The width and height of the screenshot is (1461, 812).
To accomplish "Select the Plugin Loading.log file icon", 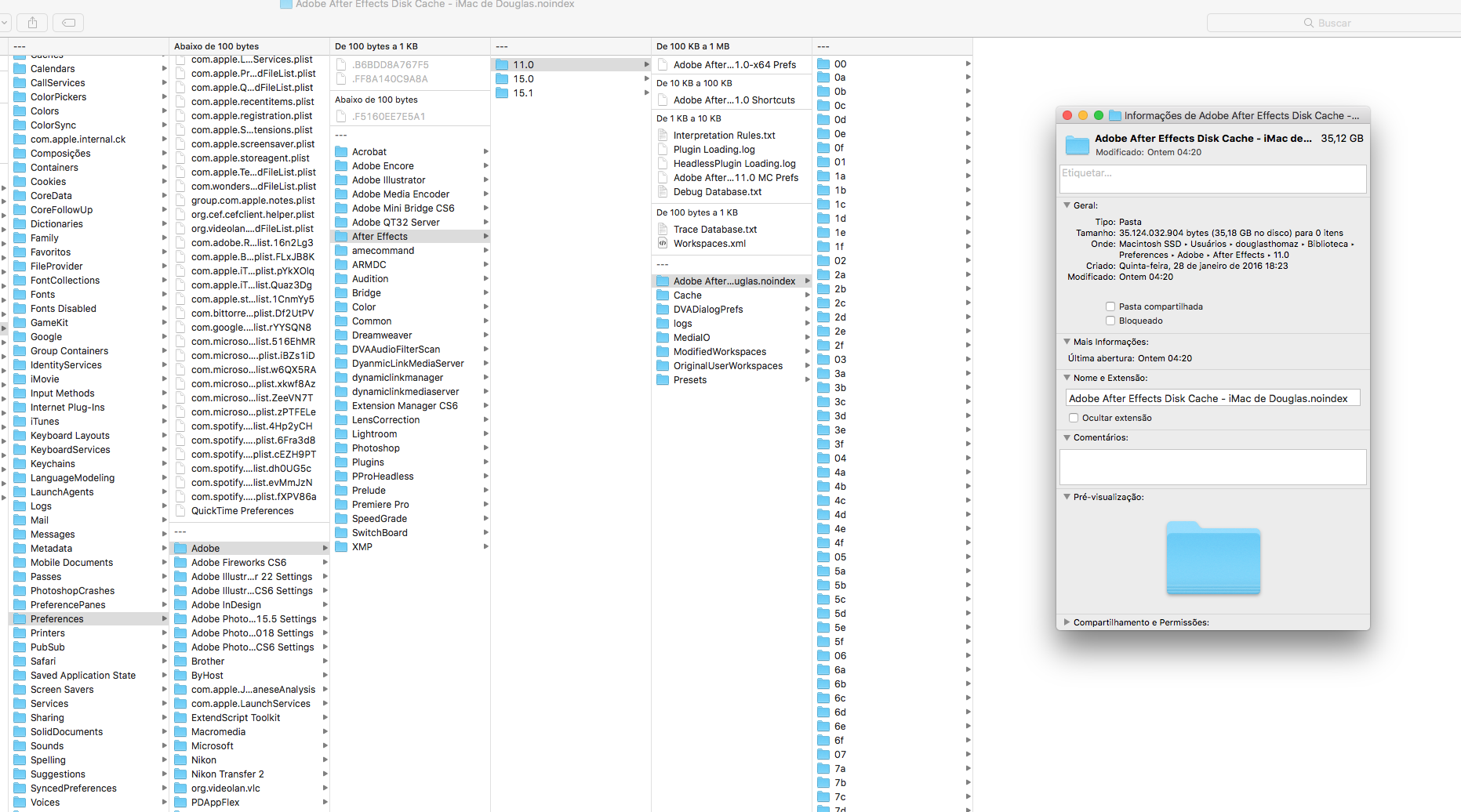I will point(663,150).
